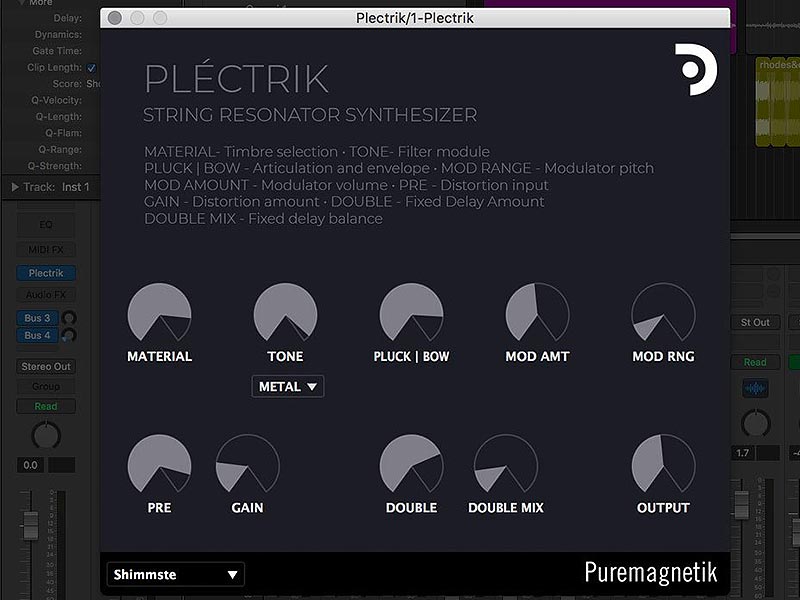Click the PRE distortion input knob
The image size is (800, 600).
(160, 464)
